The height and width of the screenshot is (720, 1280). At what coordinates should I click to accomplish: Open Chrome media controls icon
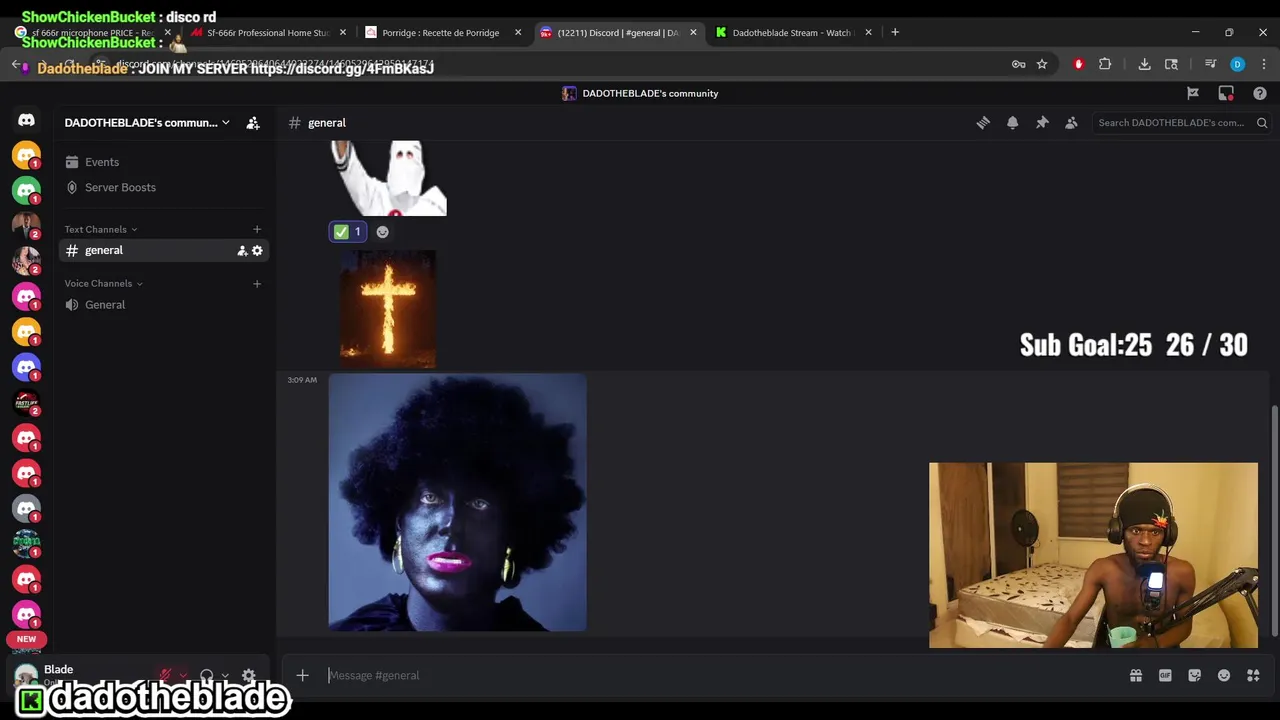tap(1210, 64)
